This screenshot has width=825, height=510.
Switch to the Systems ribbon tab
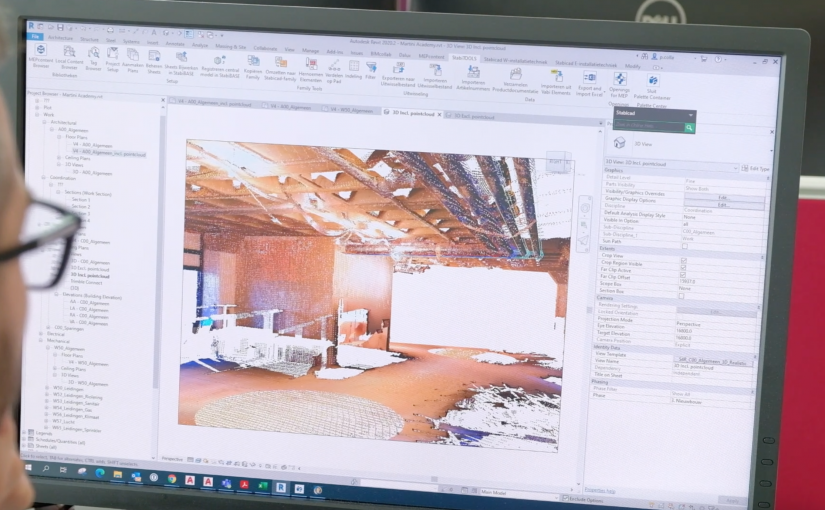[x=131, y=41]
